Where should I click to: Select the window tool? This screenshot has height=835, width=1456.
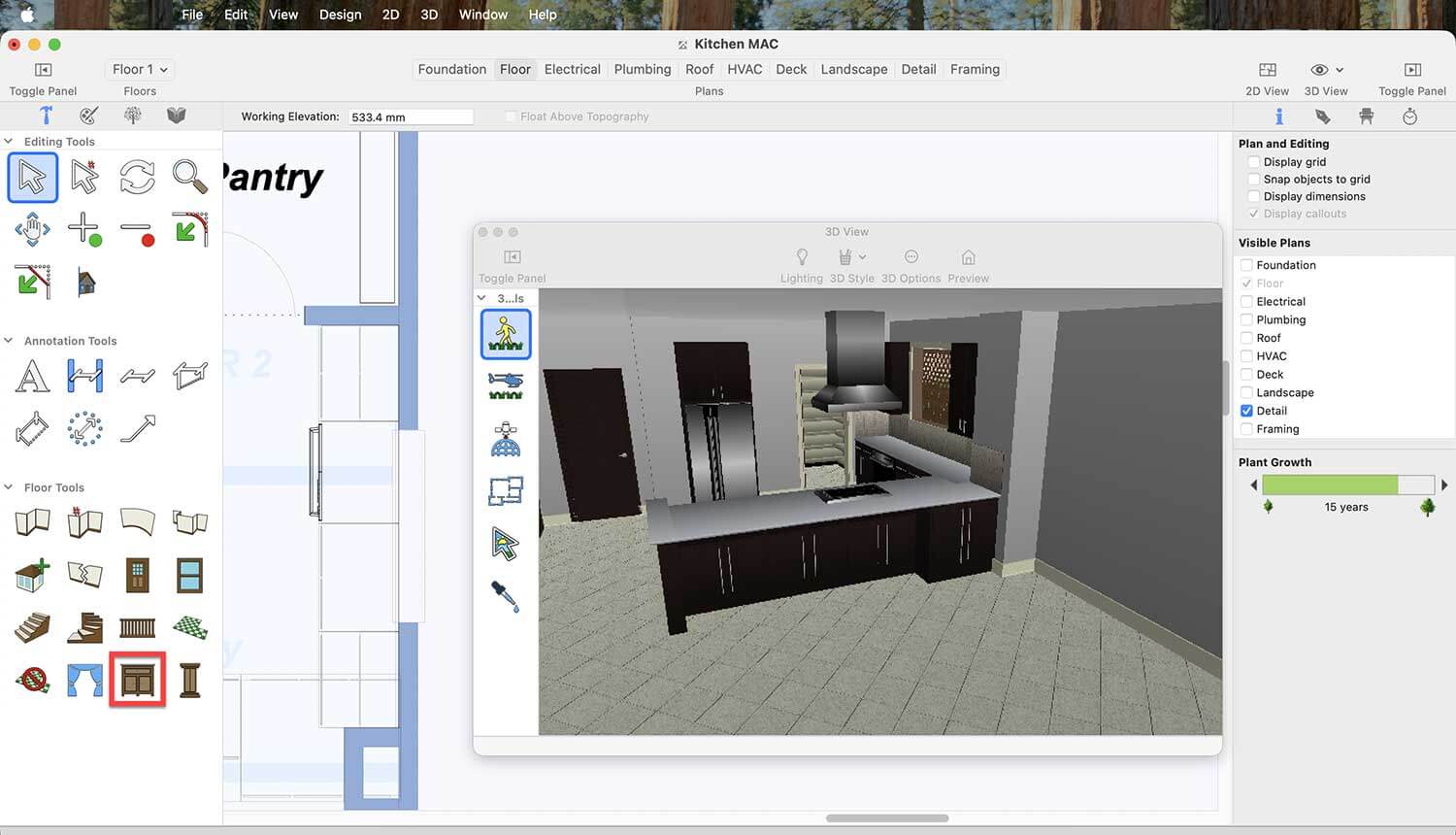[189, 576]
